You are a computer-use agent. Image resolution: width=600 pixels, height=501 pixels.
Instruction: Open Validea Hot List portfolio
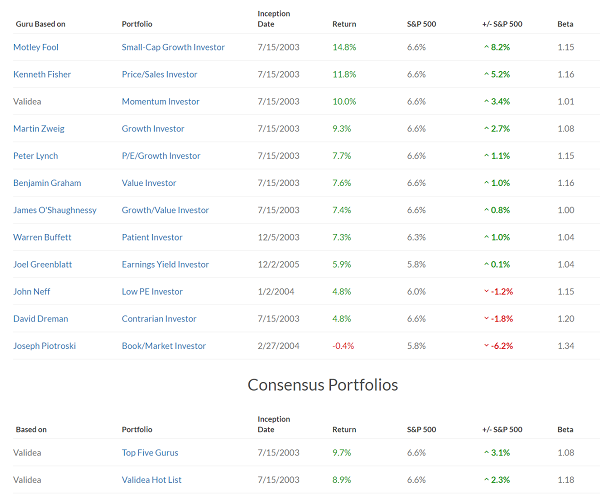(152, 480)
